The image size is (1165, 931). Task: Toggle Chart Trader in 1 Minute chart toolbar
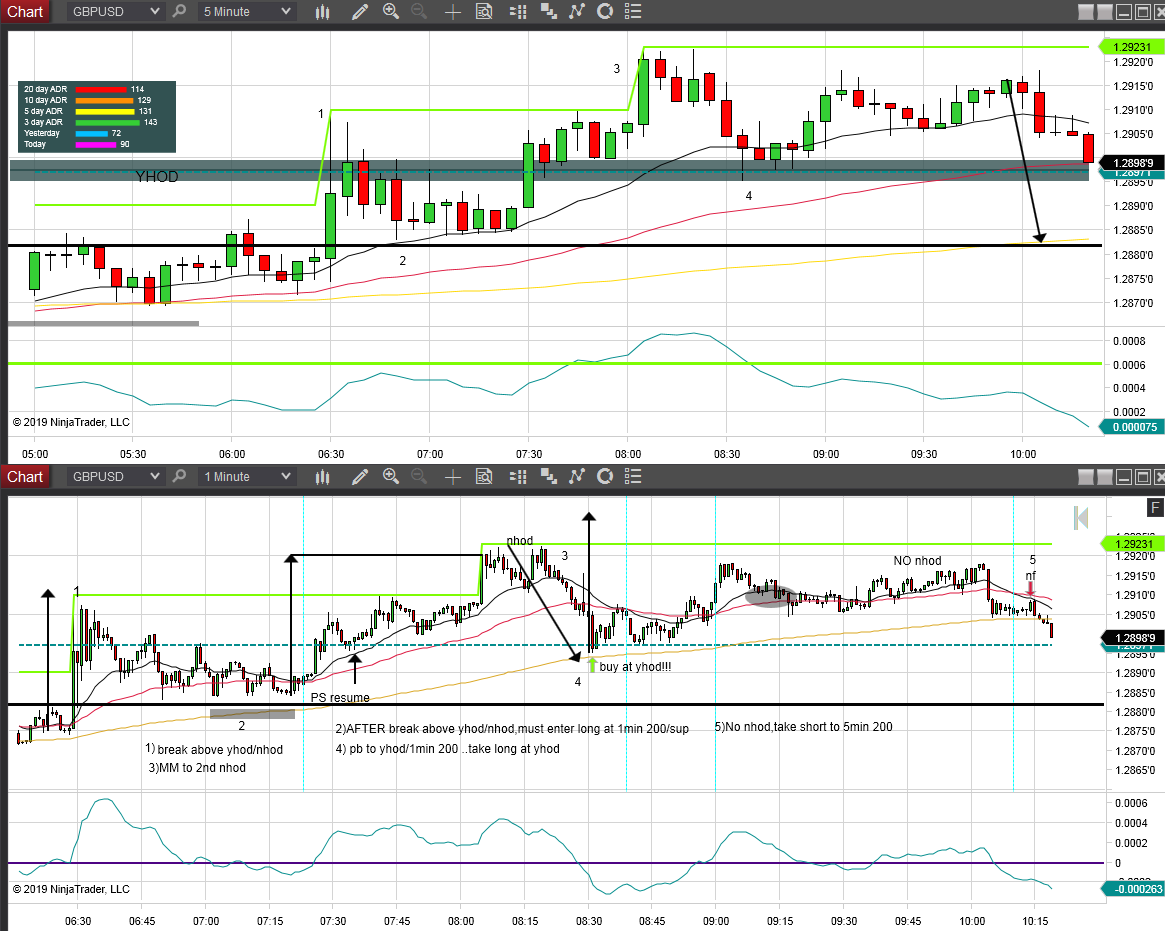pos(518,476)
